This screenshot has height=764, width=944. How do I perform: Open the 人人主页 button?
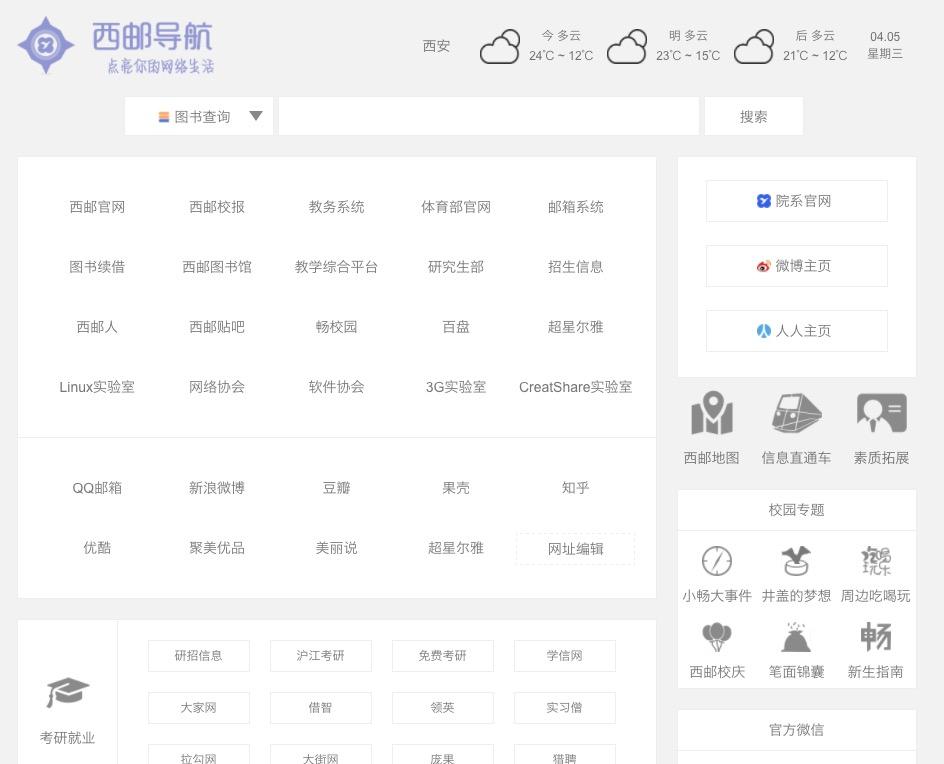point(796,331)
